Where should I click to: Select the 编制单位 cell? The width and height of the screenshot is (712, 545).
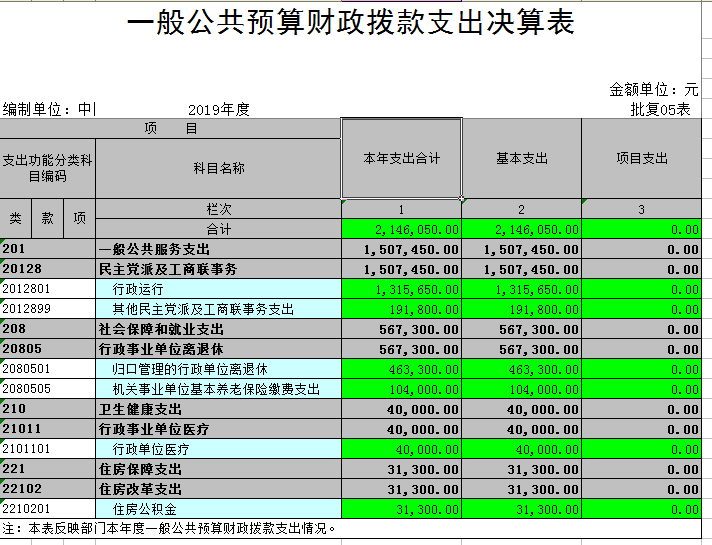48,110
